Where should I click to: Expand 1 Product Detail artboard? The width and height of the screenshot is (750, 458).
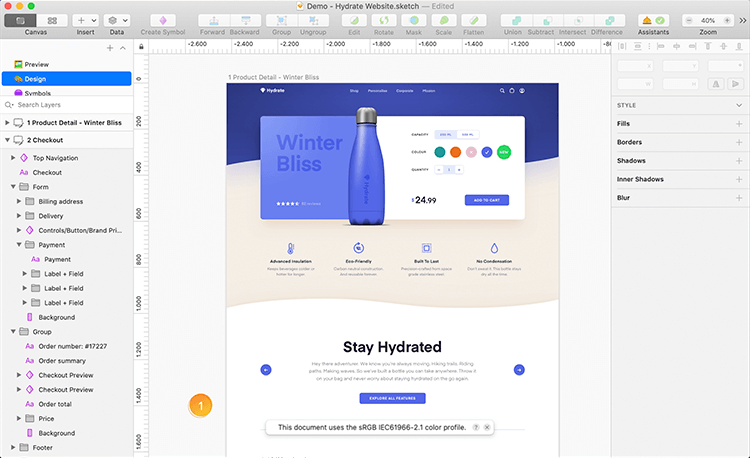[x=7, y=123]
